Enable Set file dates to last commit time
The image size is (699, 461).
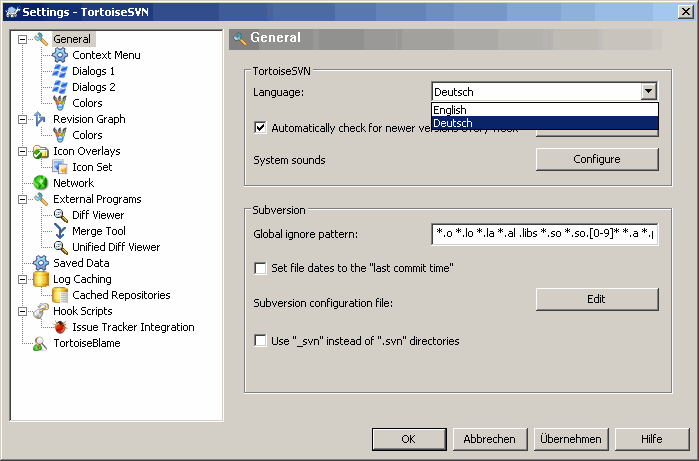pyautogui.click(x=260, y=268)
